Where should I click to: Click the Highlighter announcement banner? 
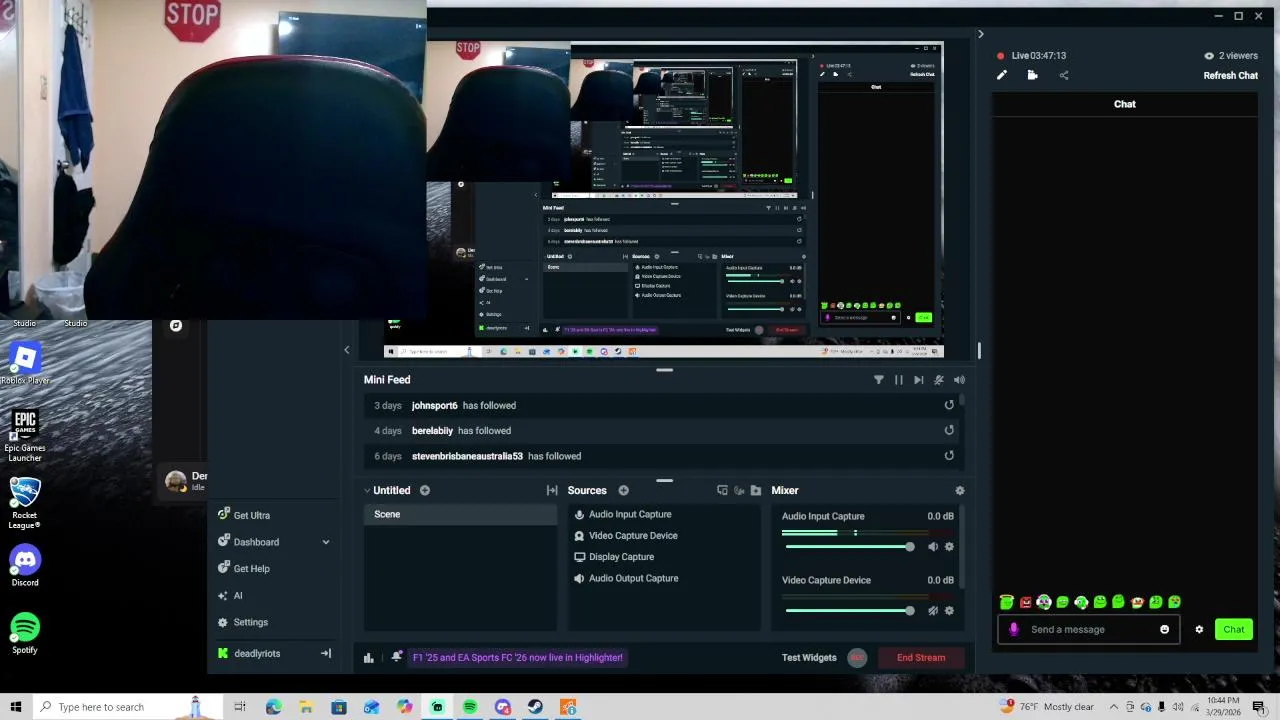tap(518, 658)
